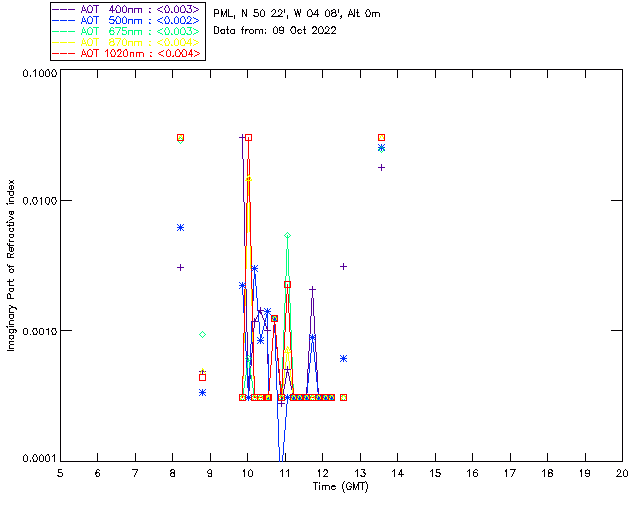Click the x-axis tick label 5

click(x=60, y=473)
